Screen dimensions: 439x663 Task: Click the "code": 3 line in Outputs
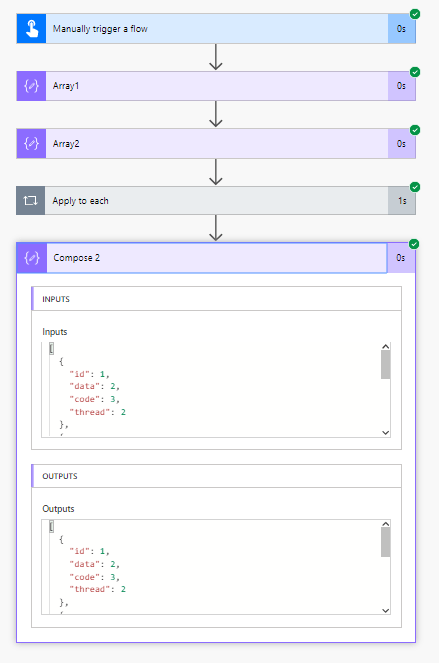coord(95,577)
